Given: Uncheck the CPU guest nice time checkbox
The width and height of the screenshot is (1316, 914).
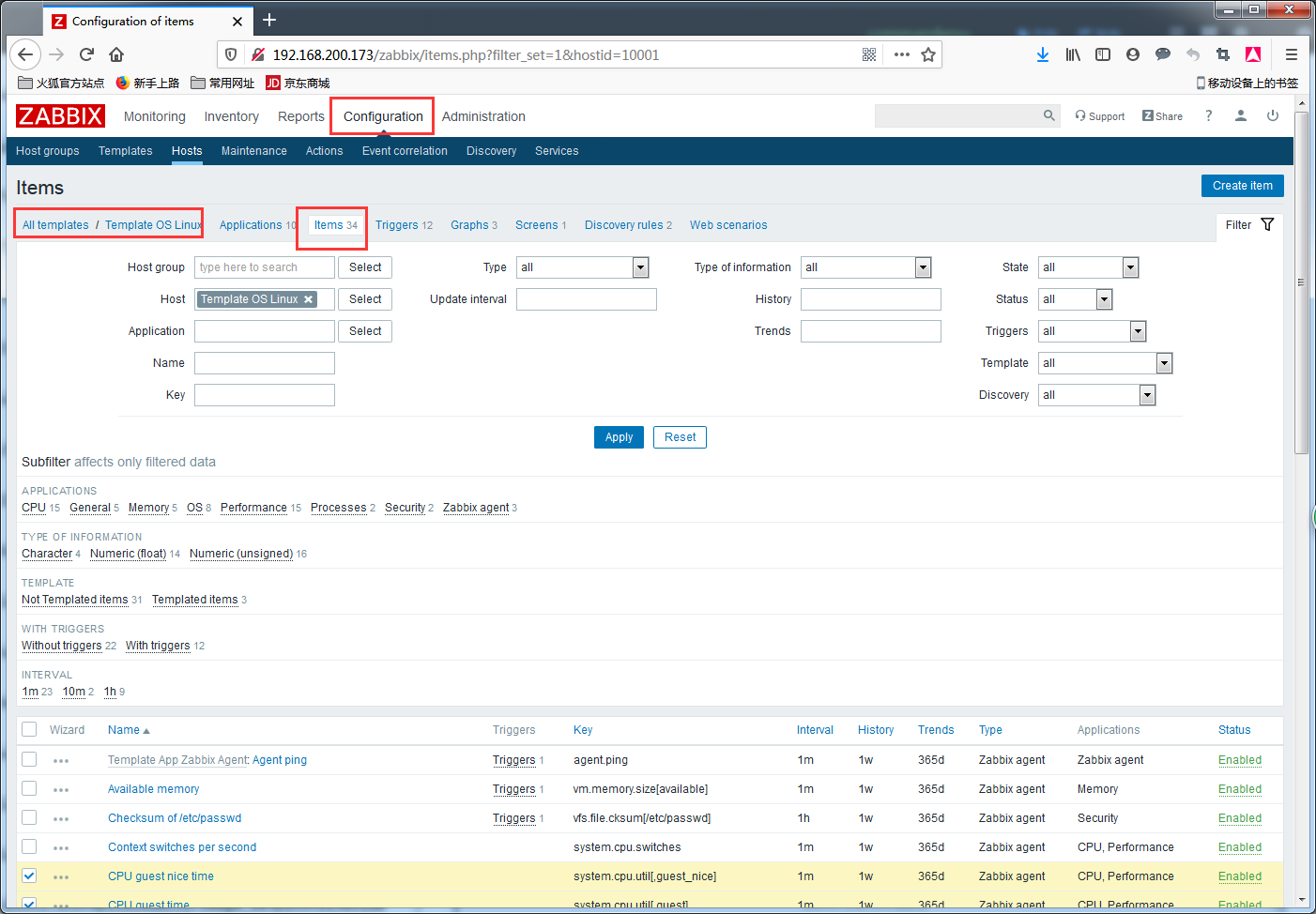Looking at the screenshot, I should point(29,876).
